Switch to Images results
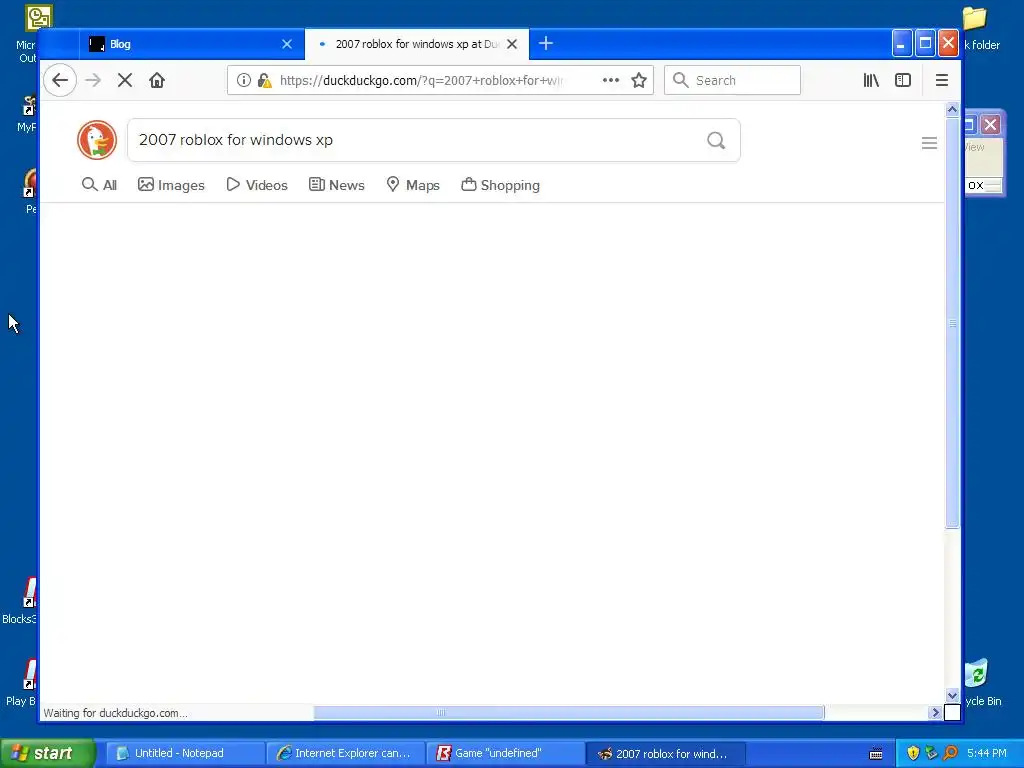Image resolution: width=1024 pixels, height=768 pixels. coord(171,185)
